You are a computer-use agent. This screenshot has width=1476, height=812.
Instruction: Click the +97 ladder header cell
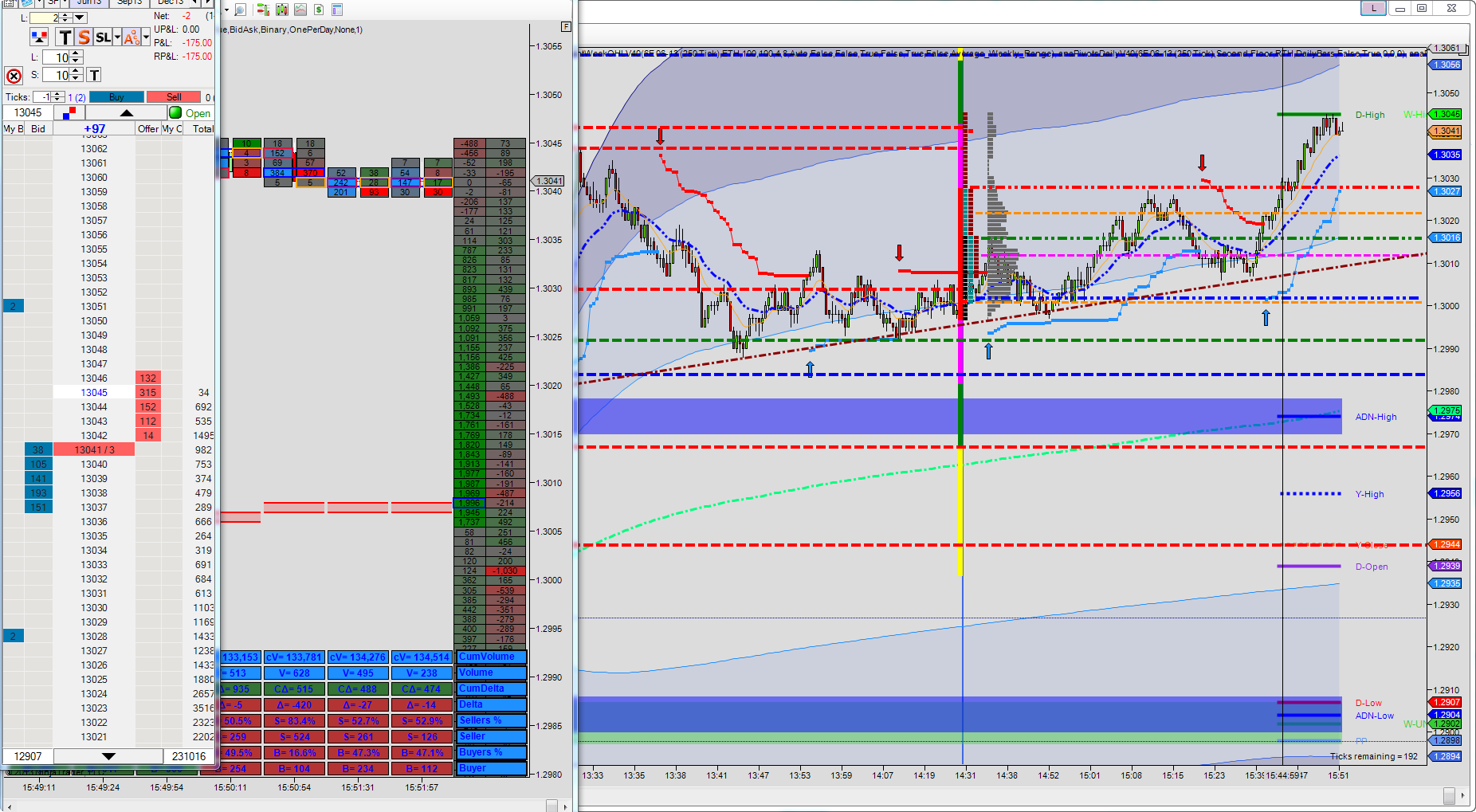pos(94,128)
